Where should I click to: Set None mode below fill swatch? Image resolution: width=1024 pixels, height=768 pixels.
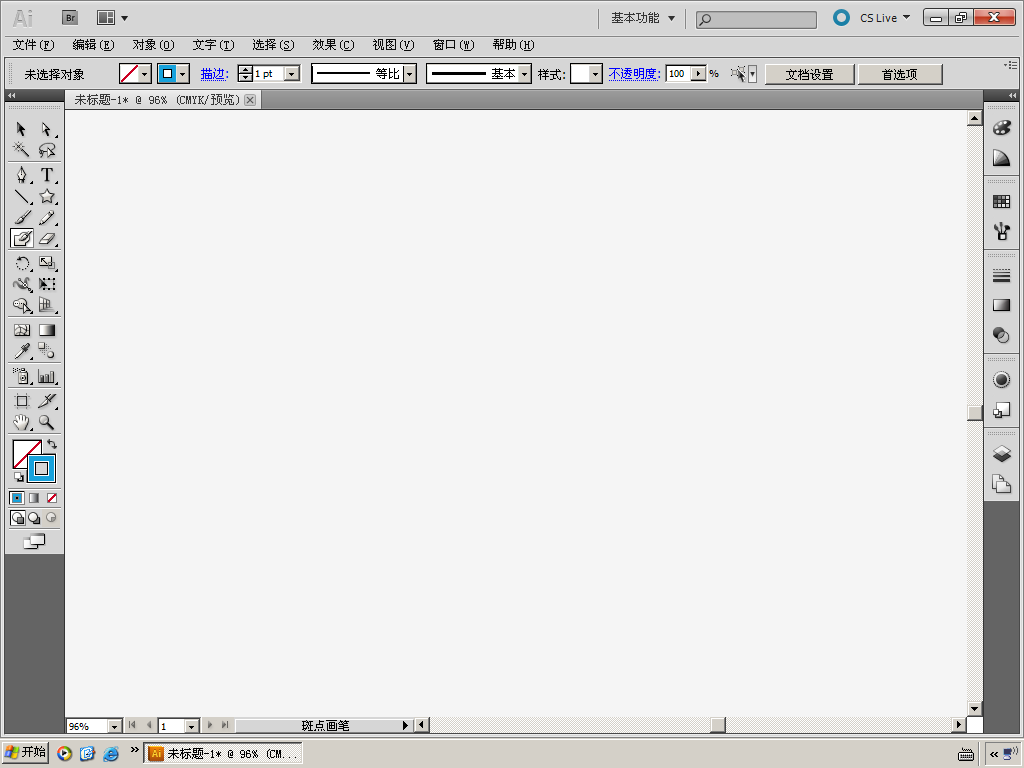[x=52, y=498]
